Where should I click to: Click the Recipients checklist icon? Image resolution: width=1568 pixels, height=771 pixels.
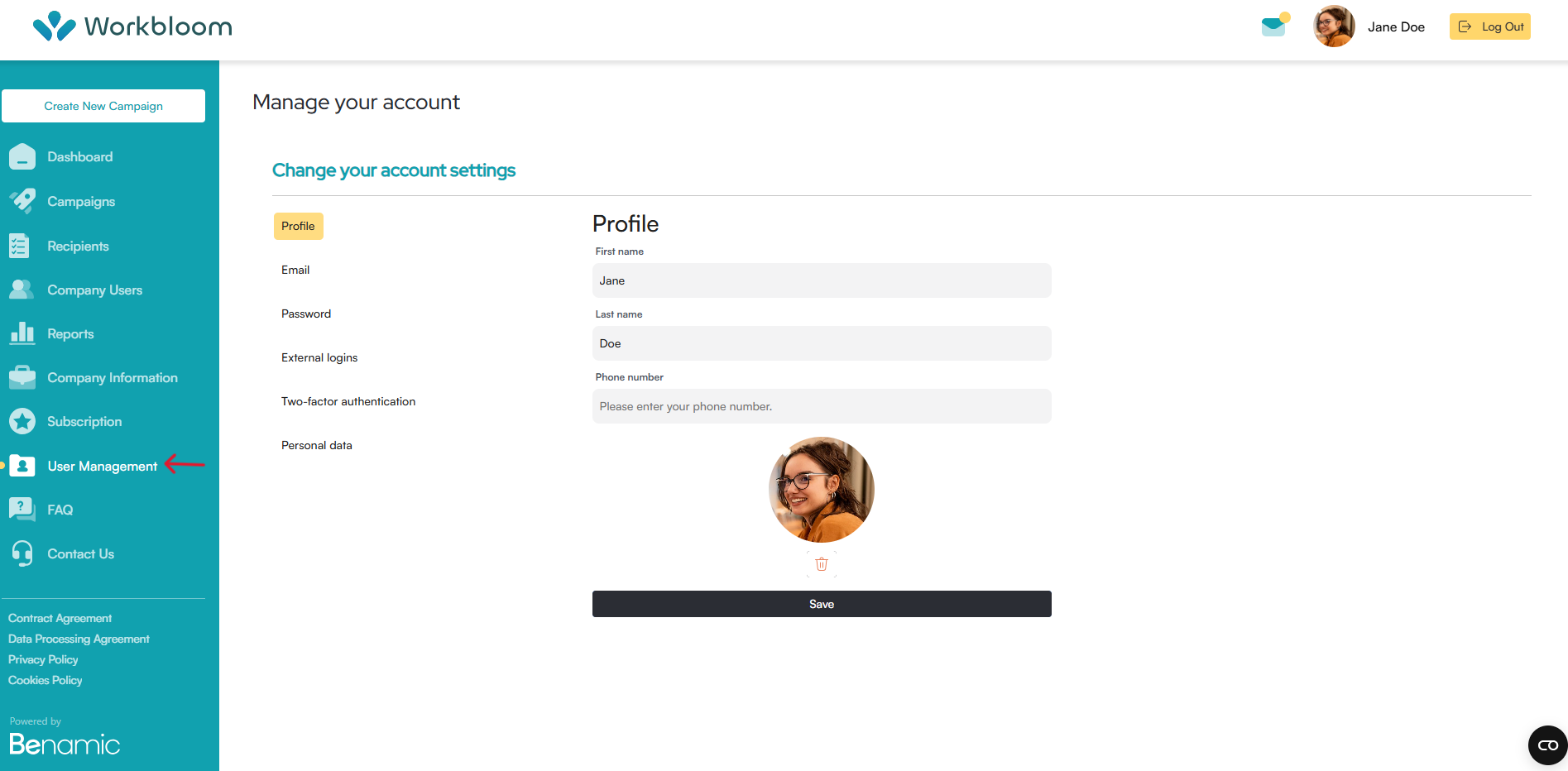tap(20, 246)
